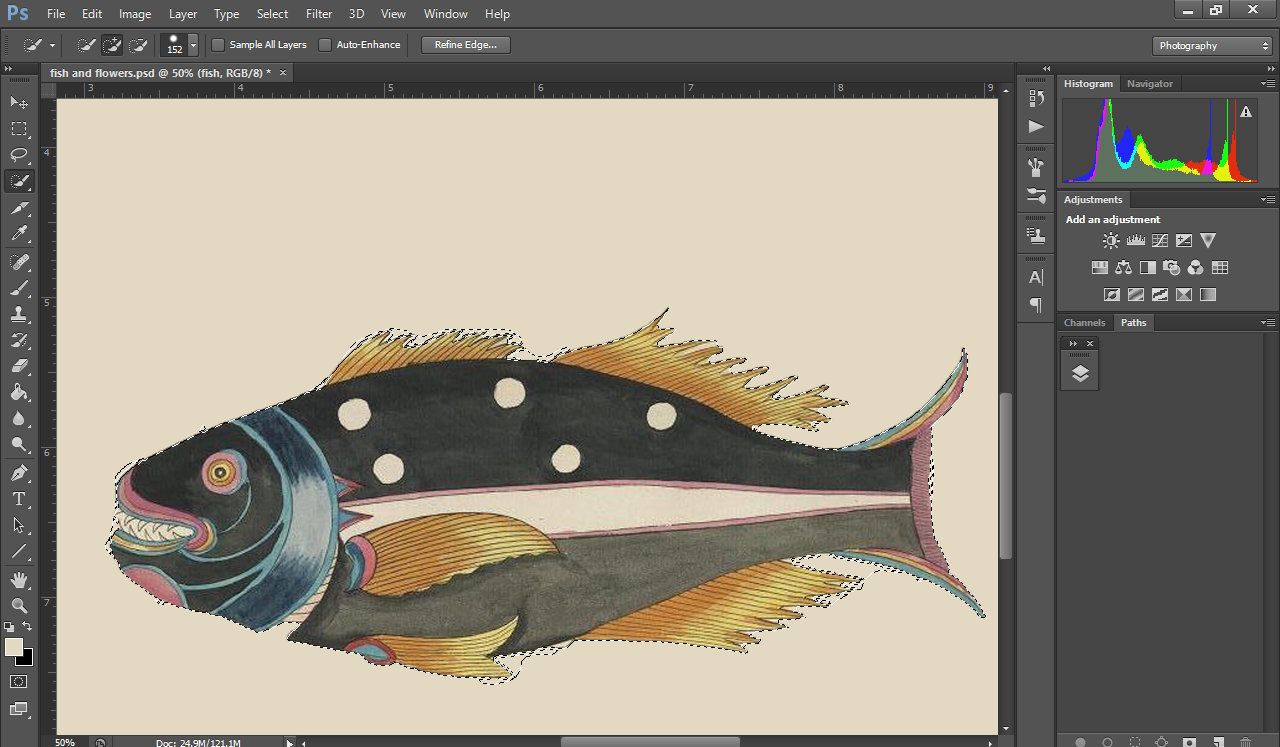Switch to the Navigator tab
Screen dimensions: 1280x747
click(x=1149, y=84)
